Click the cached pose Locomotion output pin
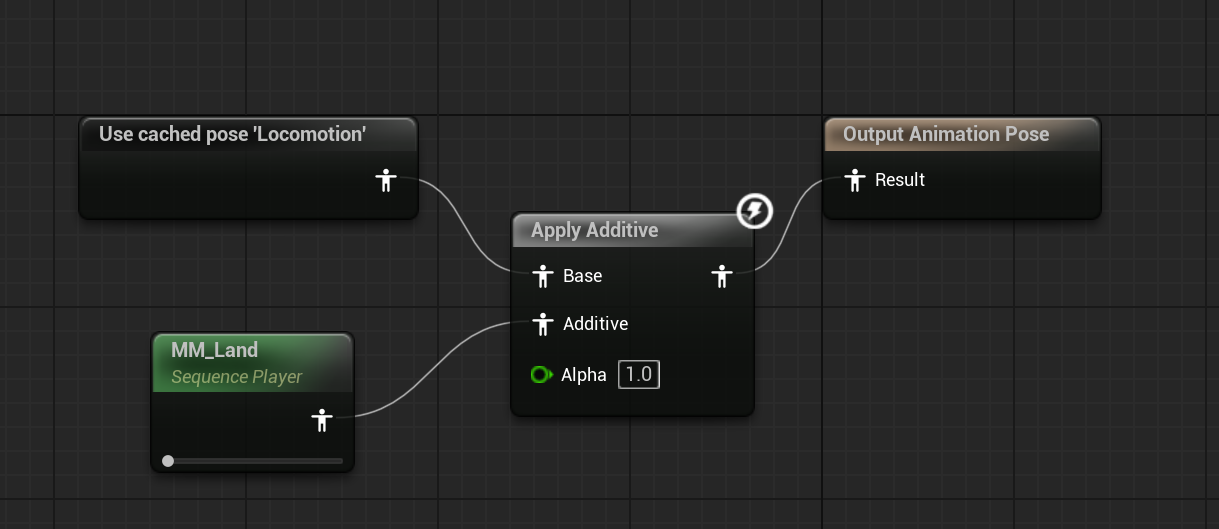 pos(386,181)
